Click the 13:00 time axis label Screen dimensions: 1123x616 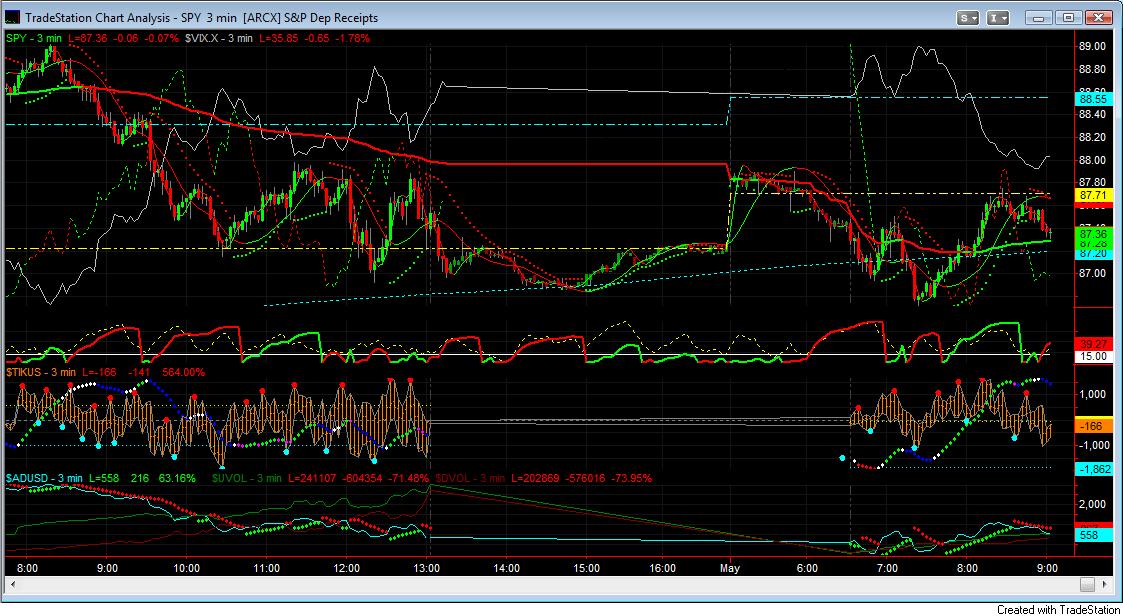428,568
